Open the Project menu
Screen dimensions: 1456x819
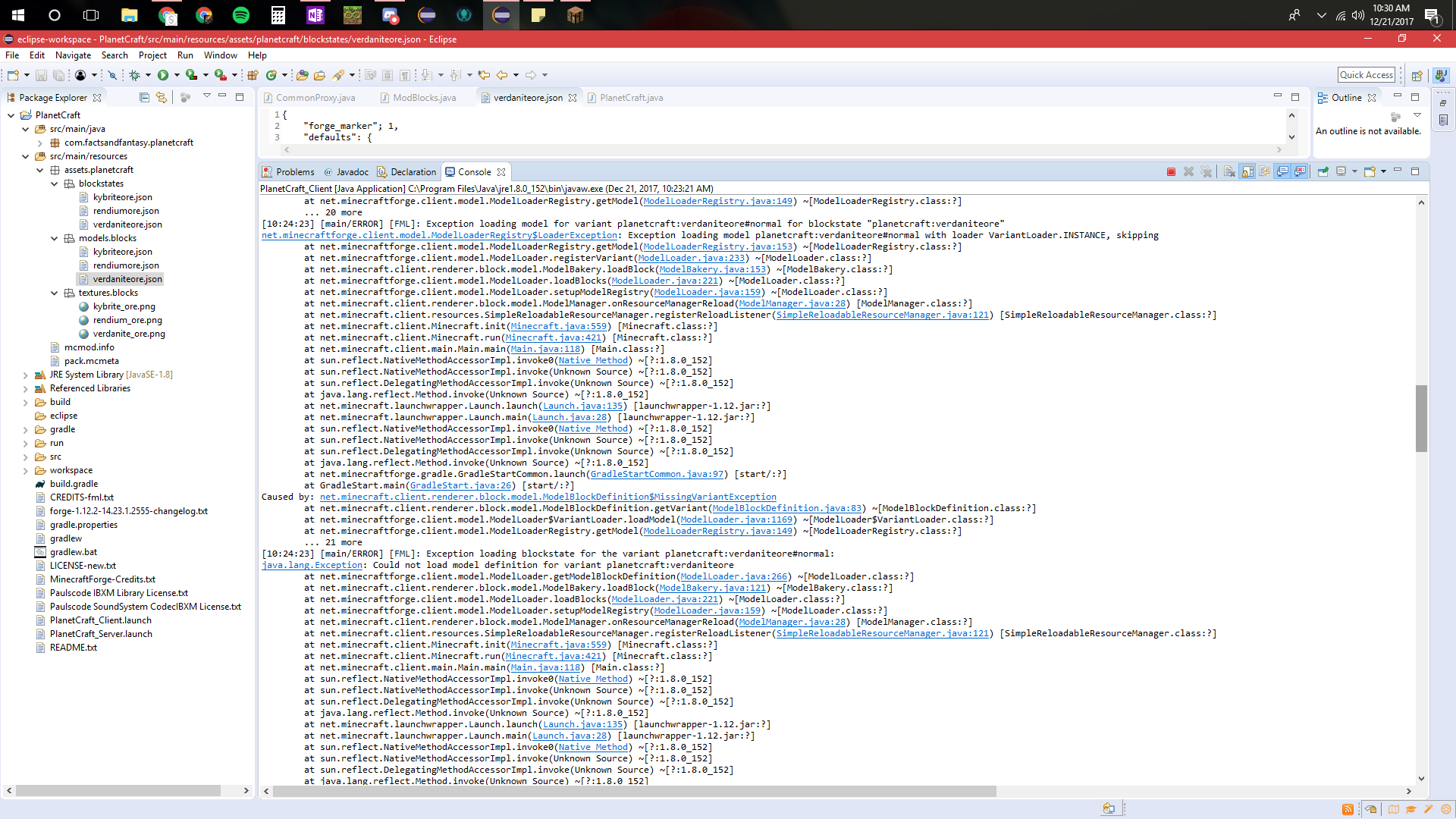point(152,55)
